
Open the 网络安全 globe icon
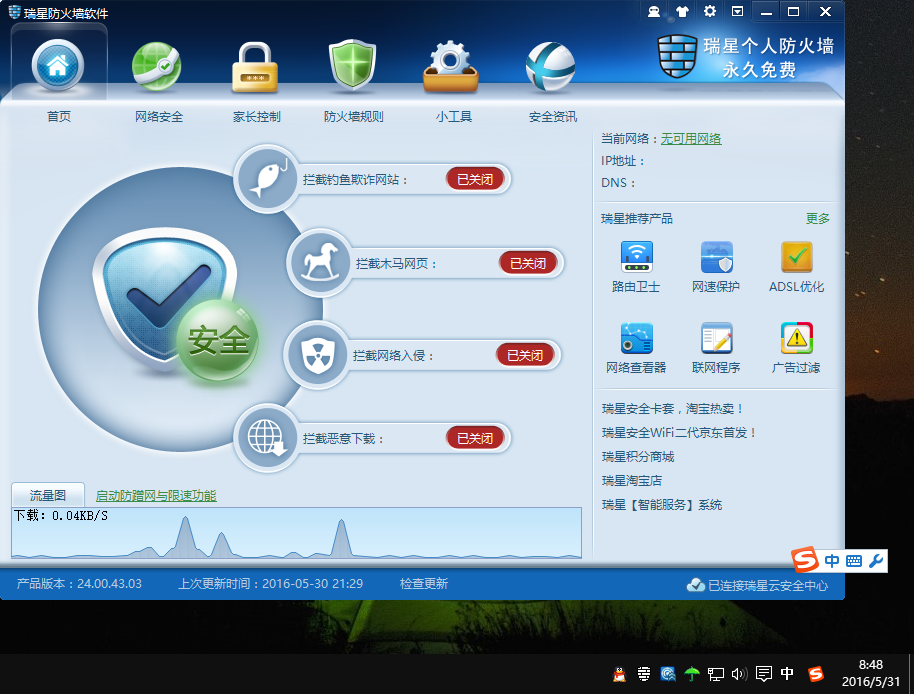156,66
